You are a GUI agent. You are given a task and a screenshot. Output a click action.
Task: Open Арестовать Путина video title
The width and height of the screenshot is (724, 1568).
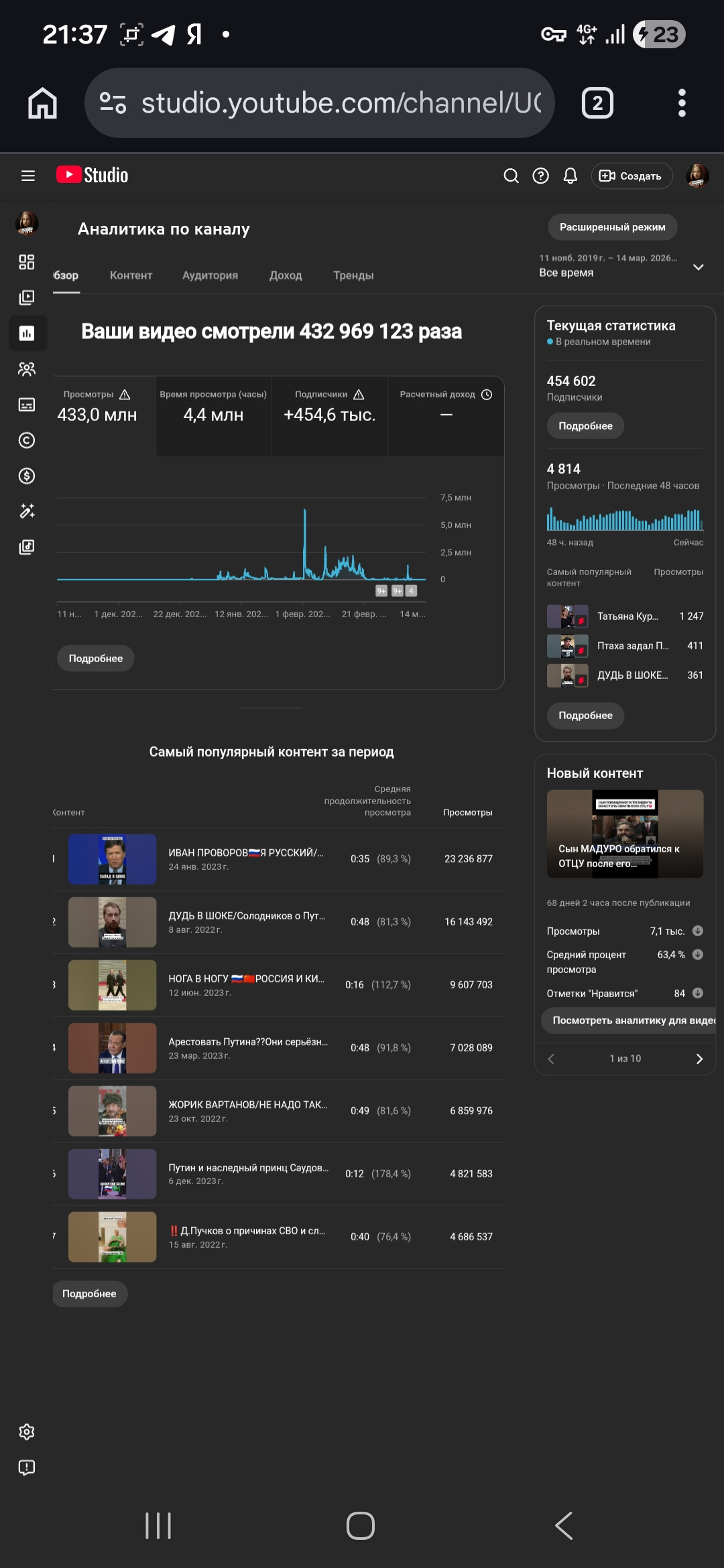pos(248,1042)
